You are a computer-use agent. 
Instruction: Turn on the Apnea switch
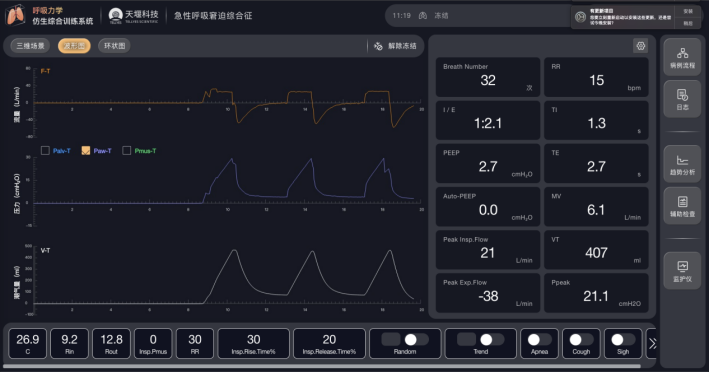539,339
